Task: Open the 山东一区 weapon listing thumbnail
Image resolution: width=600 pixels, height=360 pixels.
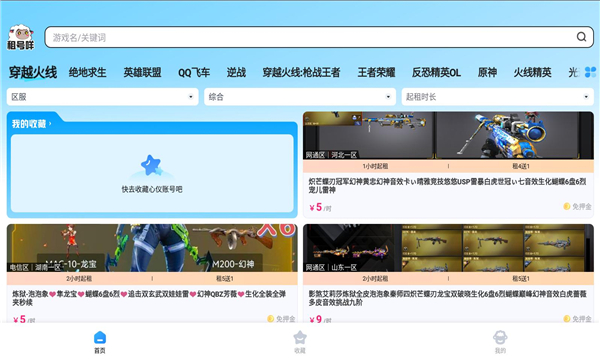Action: (448, 248)
